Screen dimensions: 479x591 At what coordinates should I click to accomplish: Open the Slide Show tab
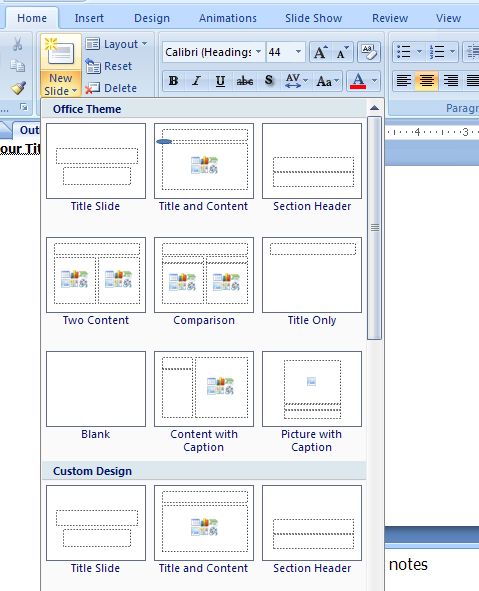click(x=313, y=18)
